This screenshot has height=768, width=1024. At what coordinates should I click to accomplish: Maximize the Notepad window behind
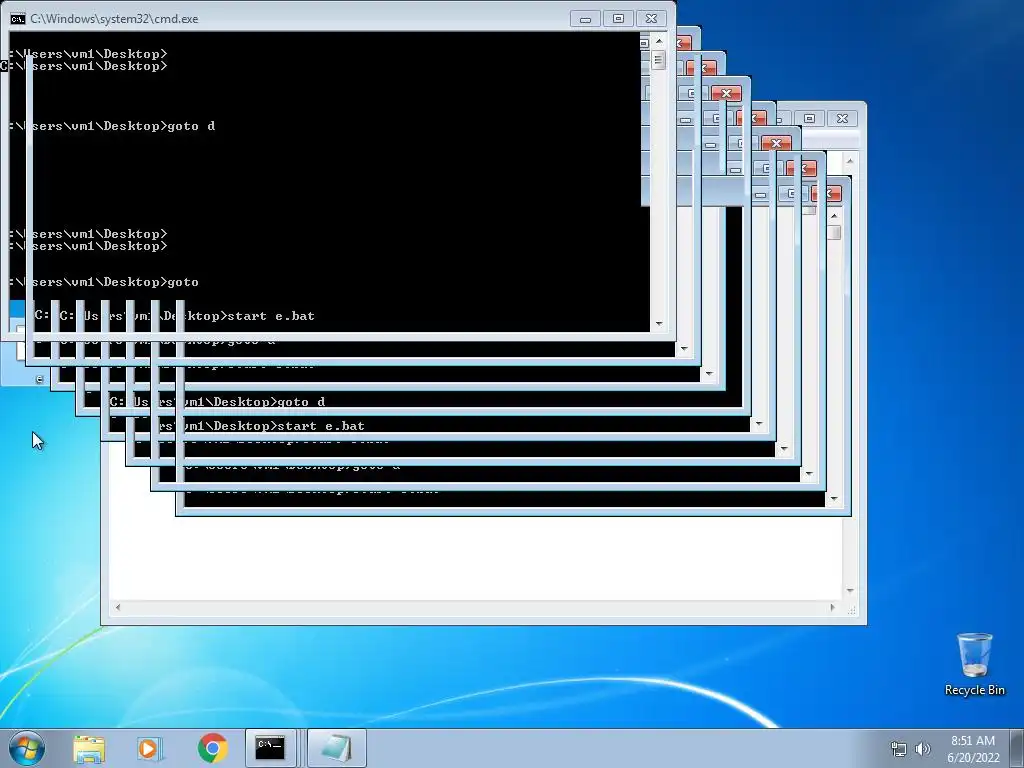809,118
